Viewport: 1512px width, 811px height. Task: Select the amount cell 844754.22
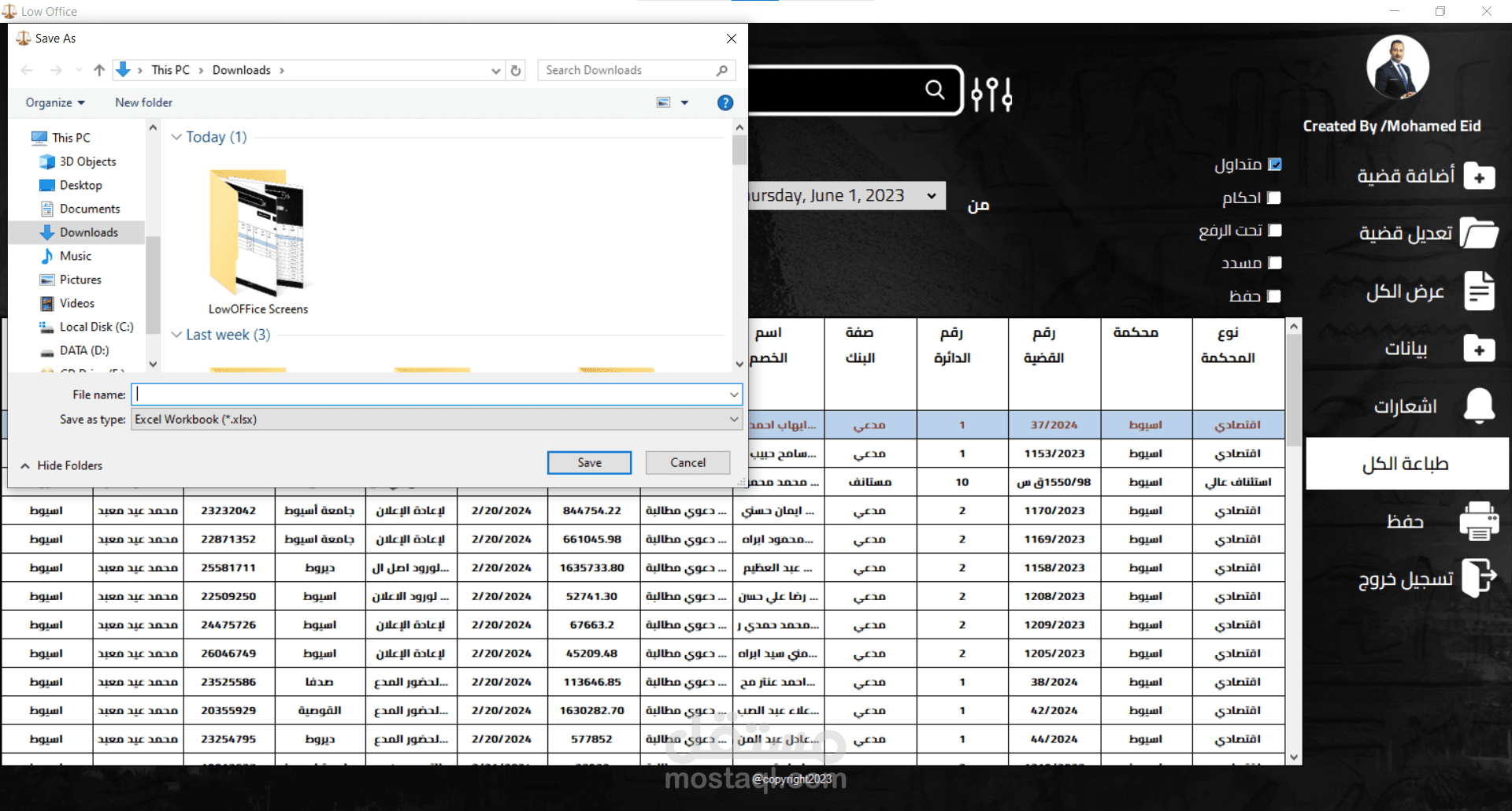(x=592, y=511)
